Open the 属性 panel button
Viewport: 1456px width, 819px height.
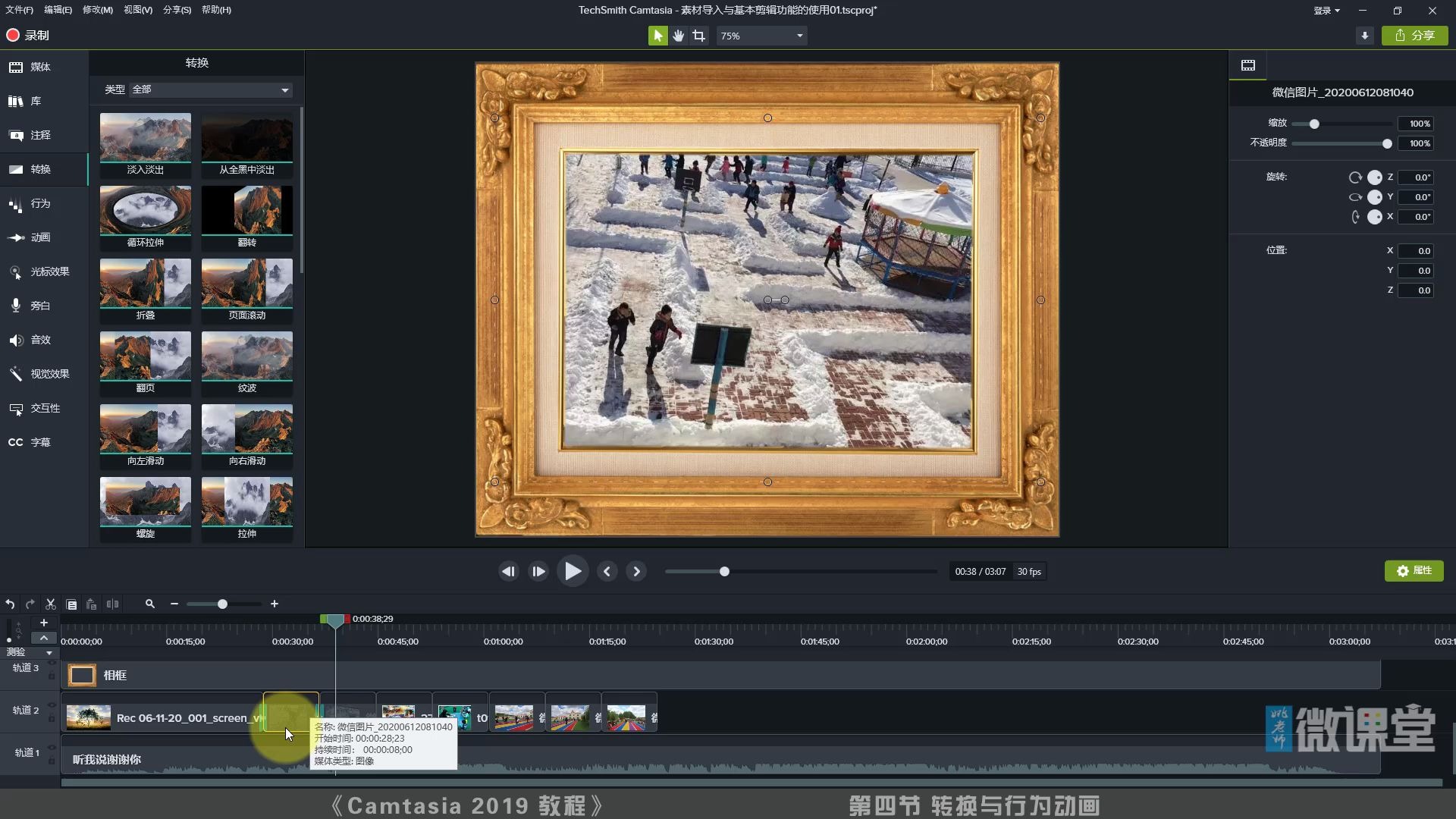pos(1414,570)
